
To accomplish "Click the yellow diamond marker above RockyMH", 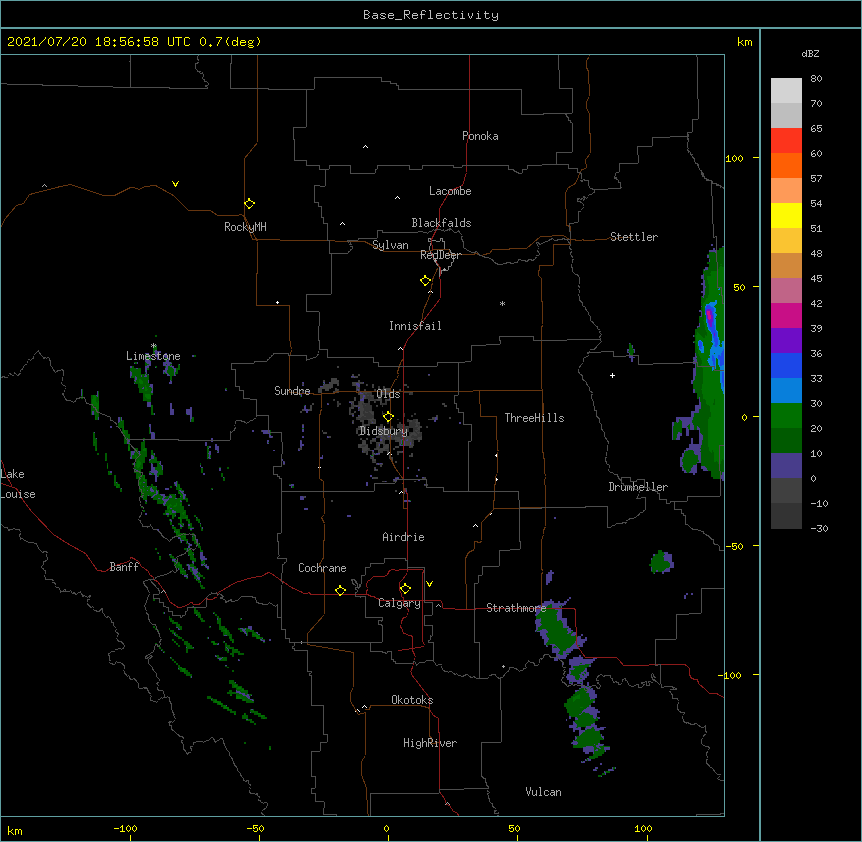I will 249,203.
